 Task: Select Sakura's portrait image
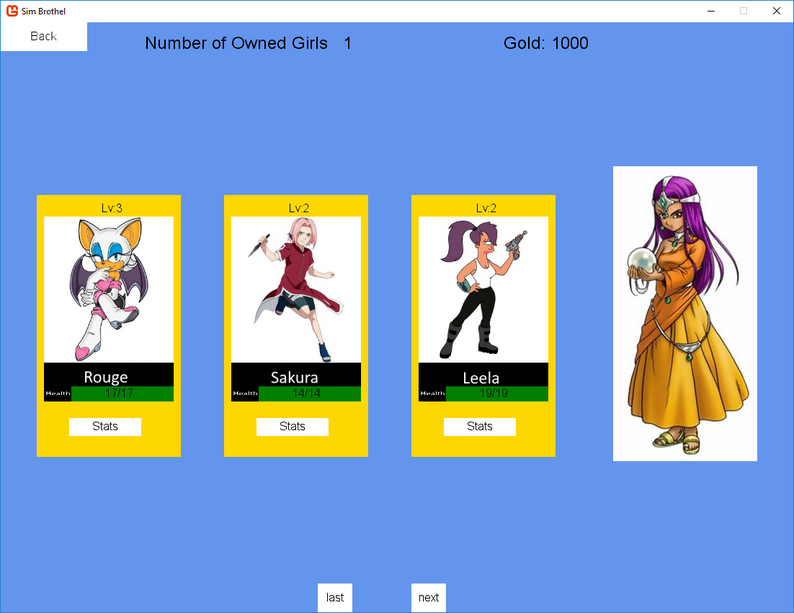296,290
